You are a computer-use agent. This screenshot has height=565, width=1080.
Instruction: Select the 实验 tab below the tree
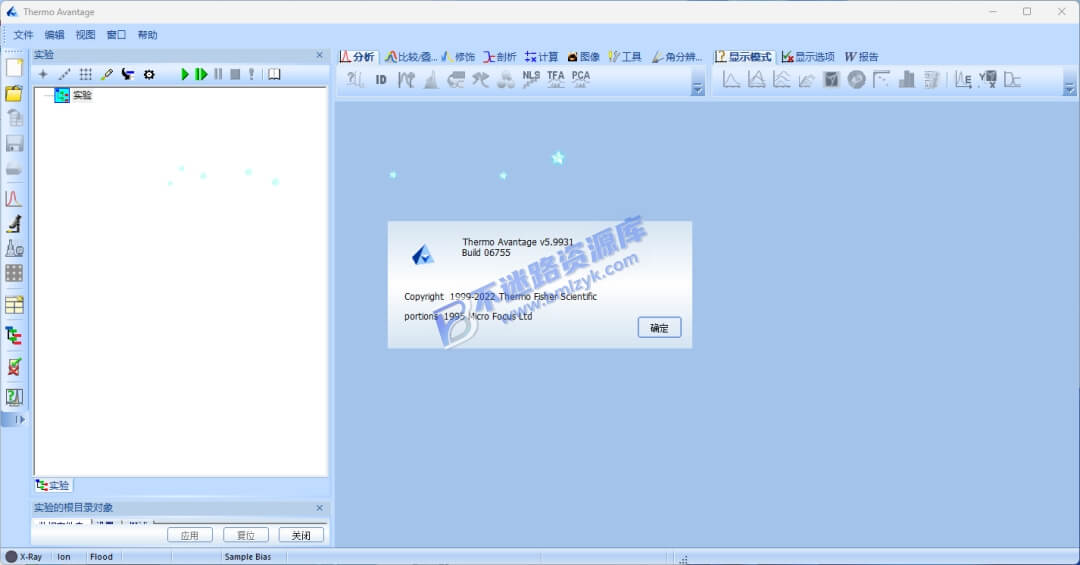pos(52,486)
